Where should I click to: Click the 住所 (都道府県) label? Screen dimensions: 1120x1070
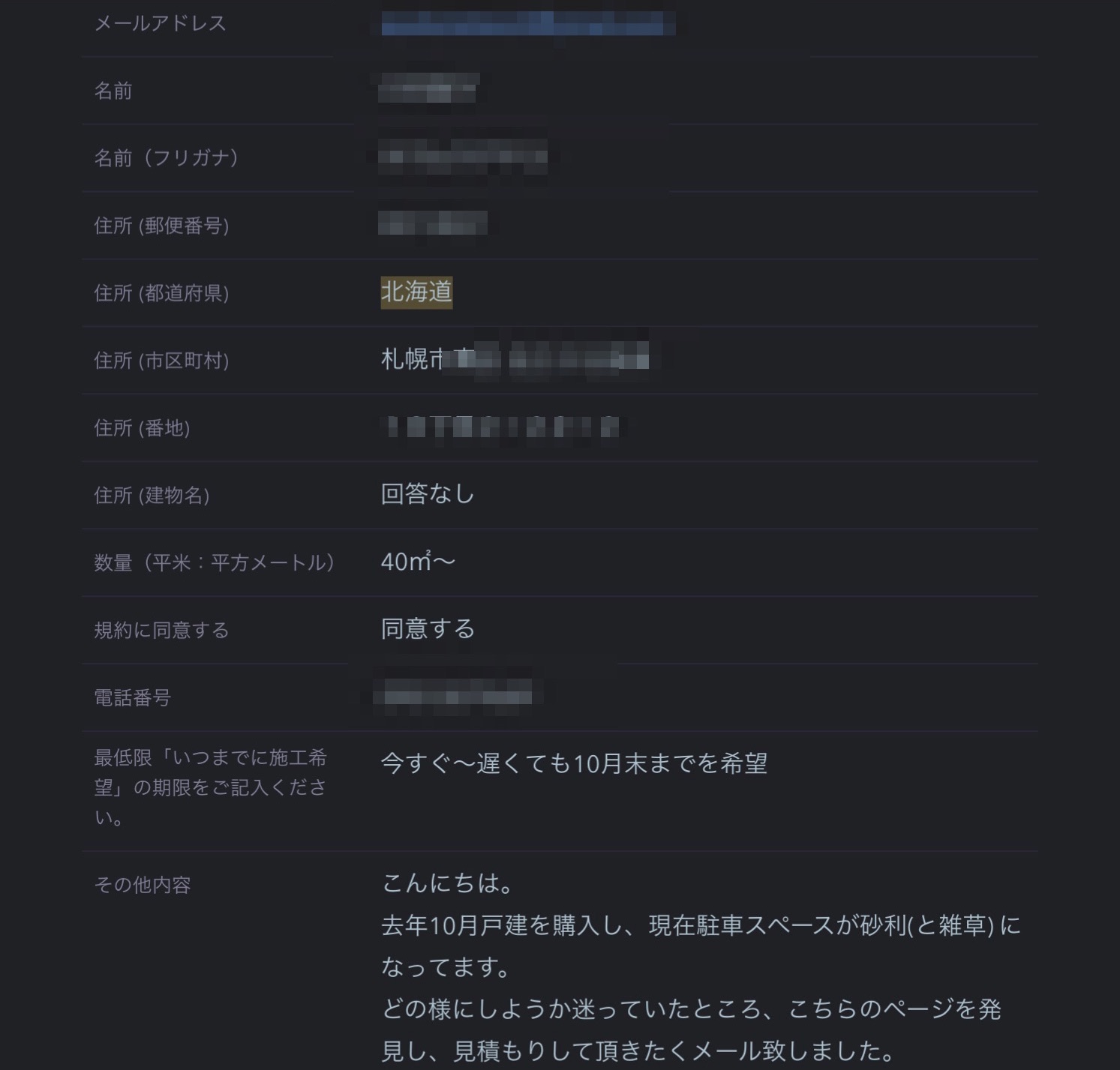[x=161, y=293]
